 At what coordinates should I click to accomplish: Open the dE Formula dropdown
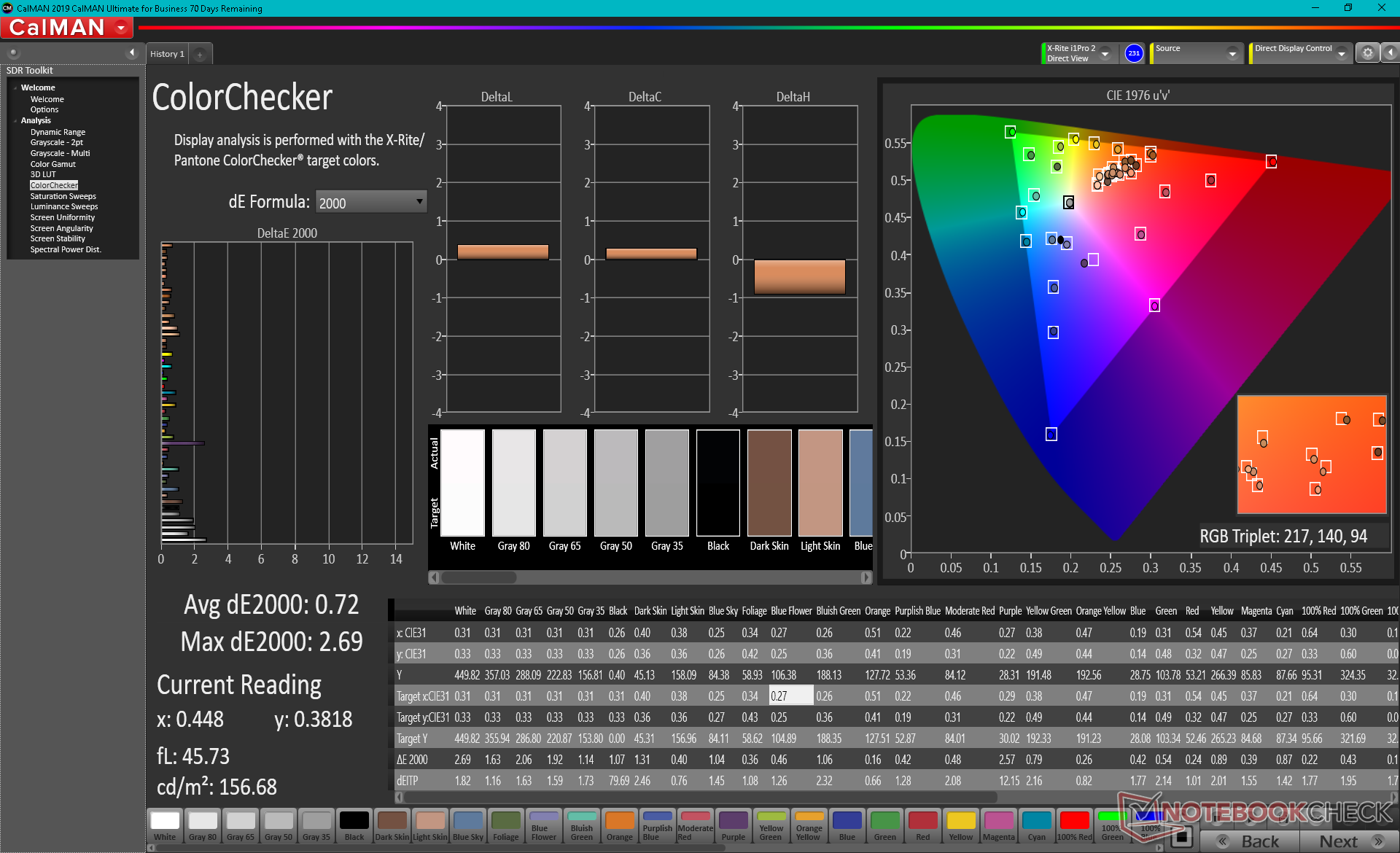coord(371,202)
